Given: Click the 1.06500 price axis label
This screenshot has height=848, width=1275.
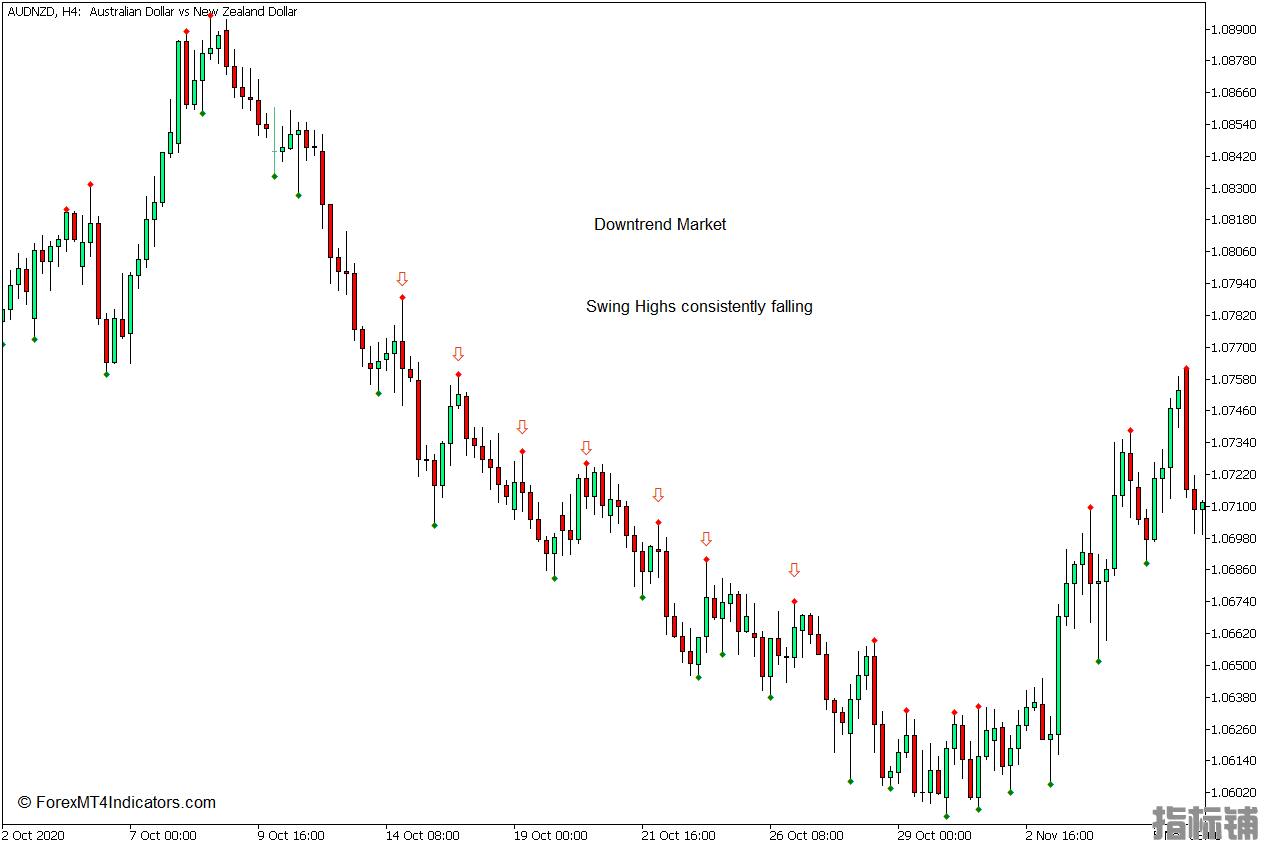Looking at the screenshot, I should (x=1233, y=665).
